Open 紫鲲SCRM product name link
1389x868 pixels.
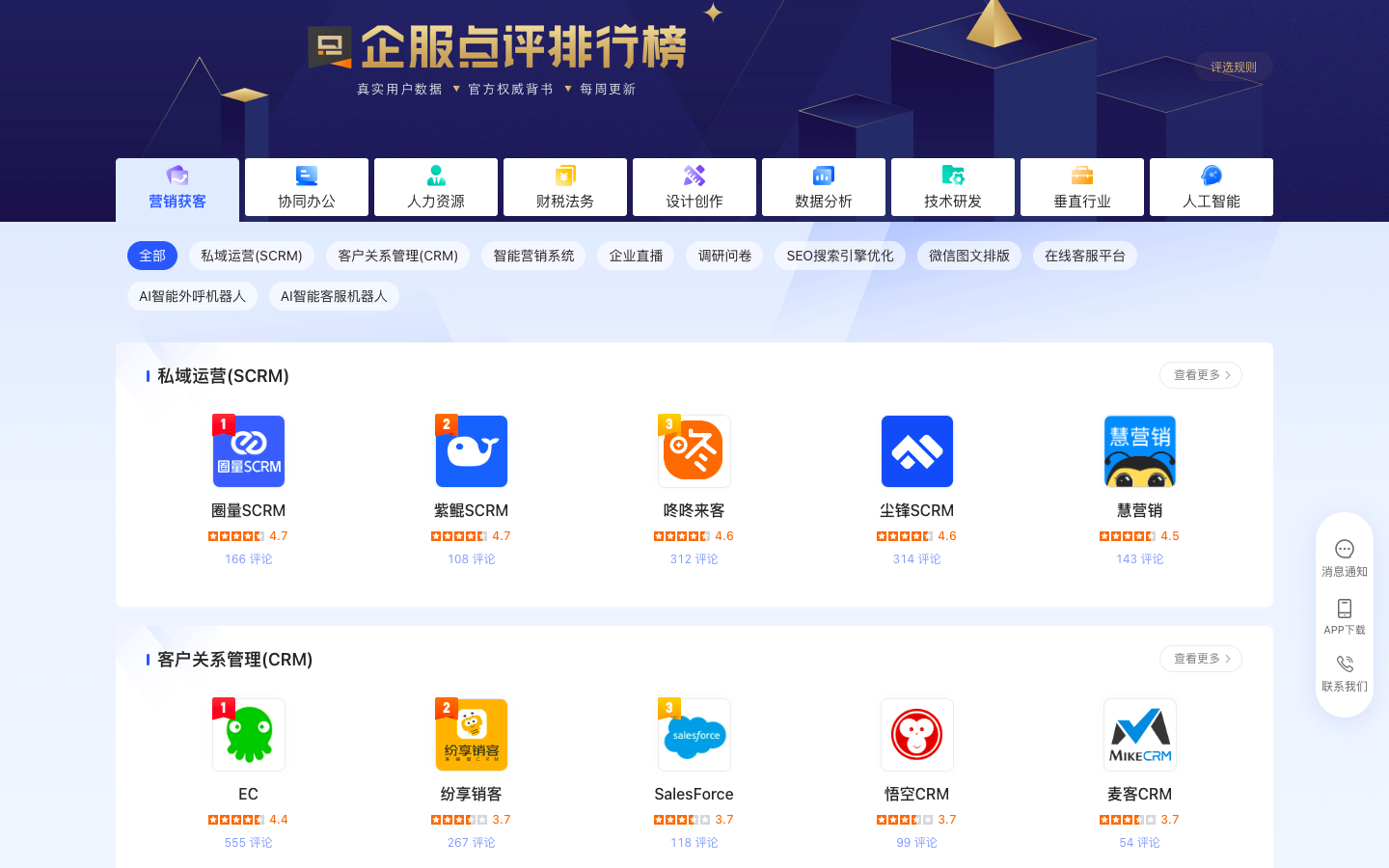click(x=472, y=510)
